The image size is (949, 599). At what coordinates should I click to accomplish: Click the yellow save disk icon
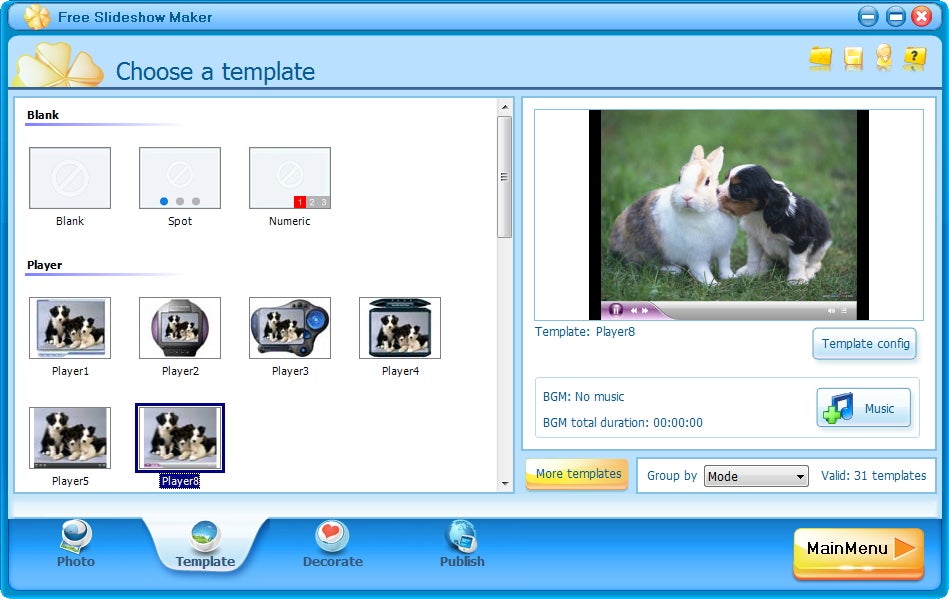[852, 58]
